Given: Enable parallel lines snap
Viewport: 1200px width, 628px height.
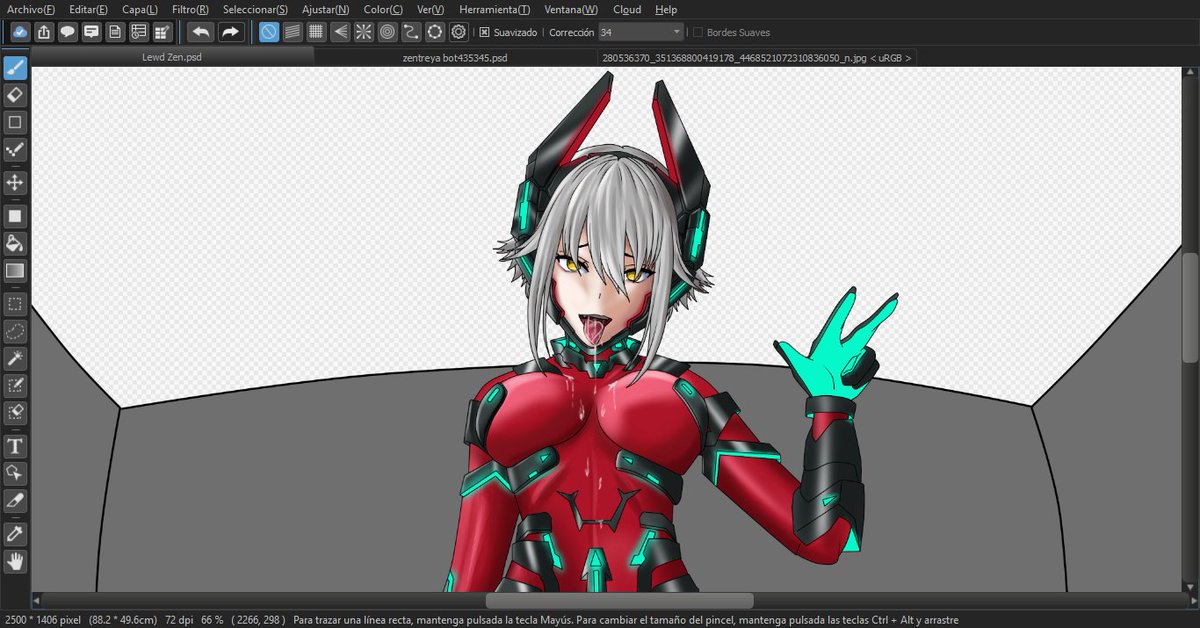Looking at the screenshot, I should click(x=293, y=32).
